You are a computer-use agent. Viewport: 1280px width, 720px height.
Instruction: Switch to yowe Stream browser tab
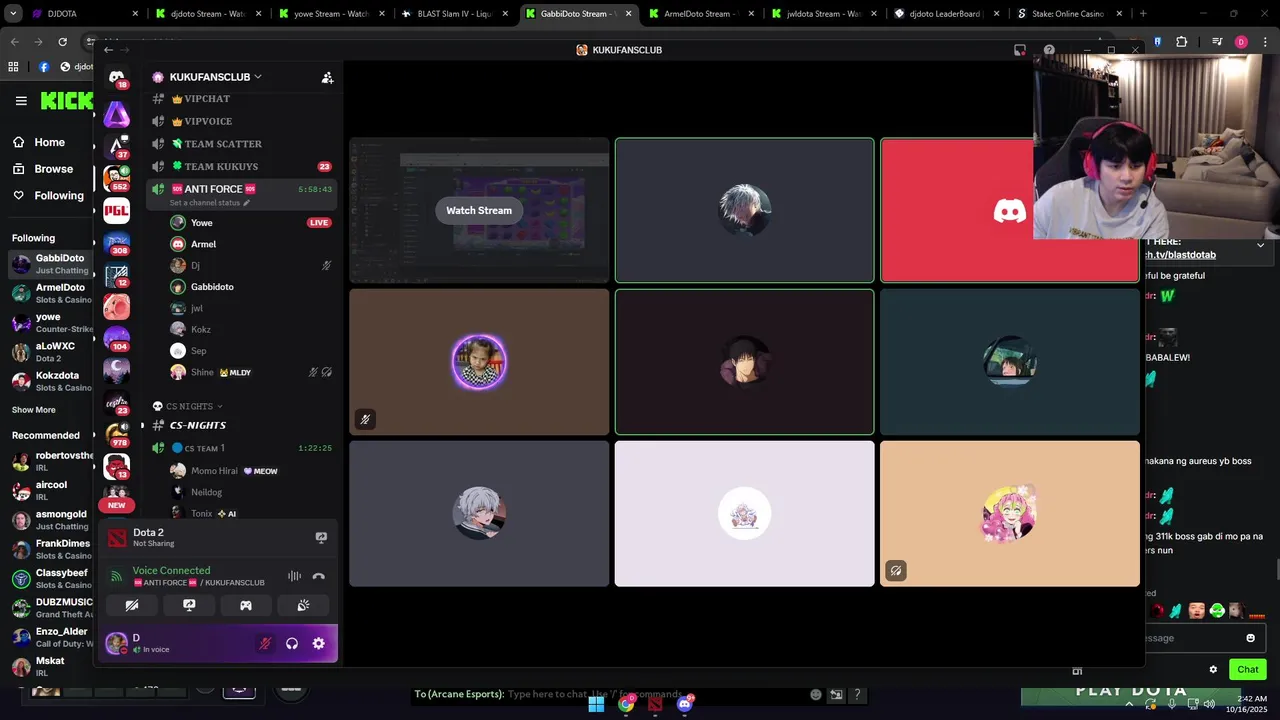(332, 14)
